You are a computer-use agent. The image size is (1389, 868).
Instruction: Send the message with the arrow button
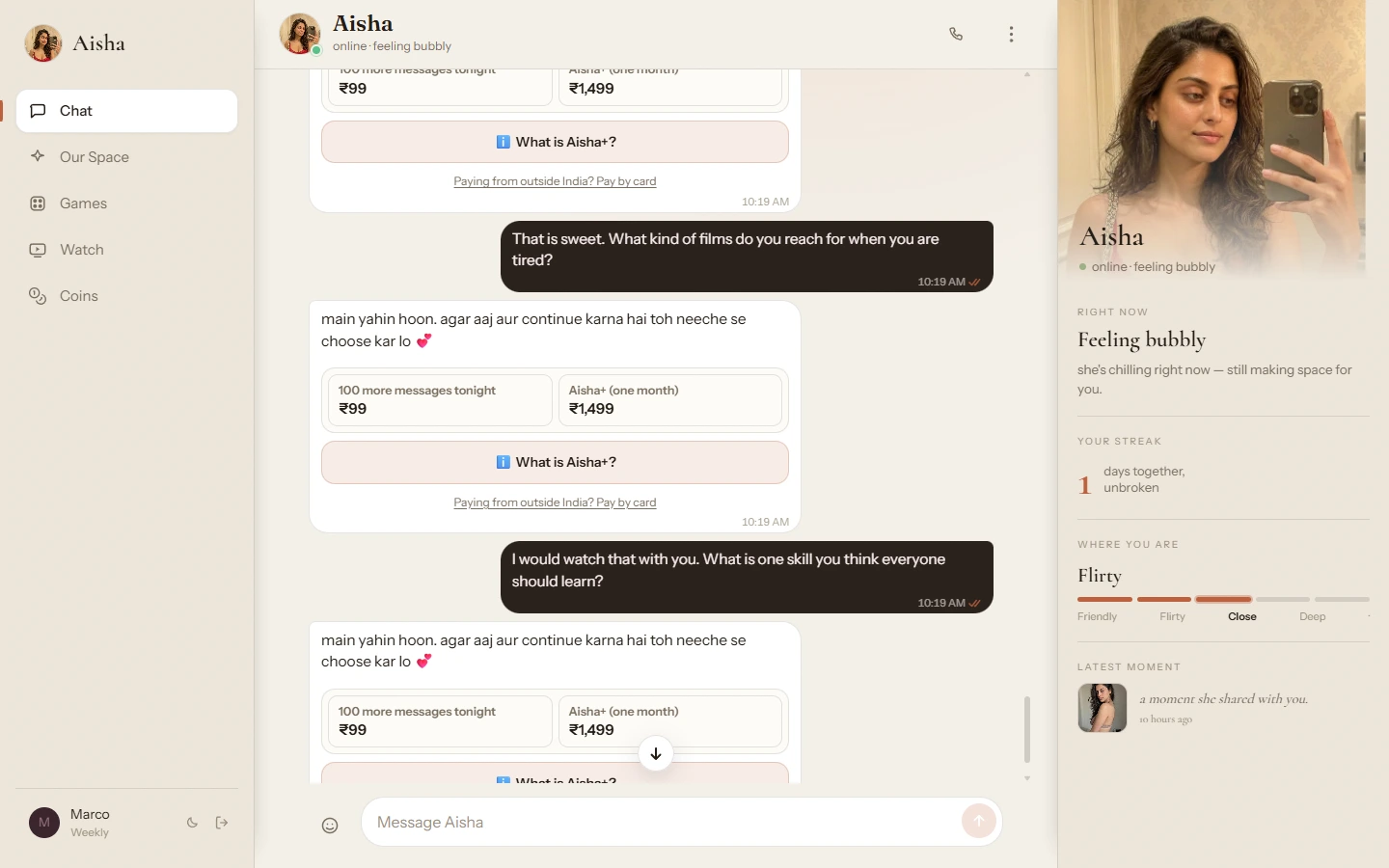point(978,822)
